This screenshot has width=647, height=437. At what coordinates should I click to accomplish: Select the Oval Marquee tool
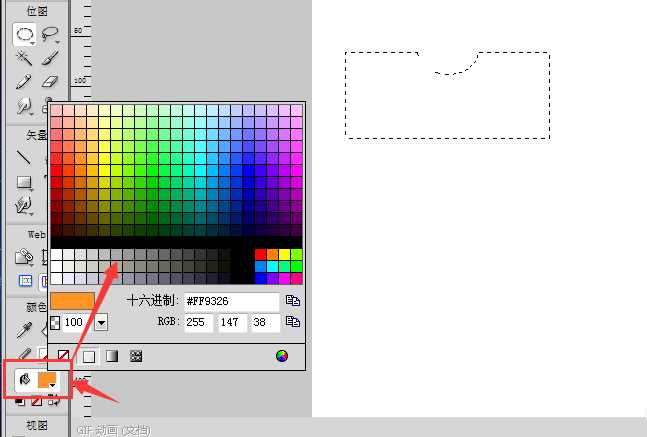pyautogui.click(x=24, y=35)
